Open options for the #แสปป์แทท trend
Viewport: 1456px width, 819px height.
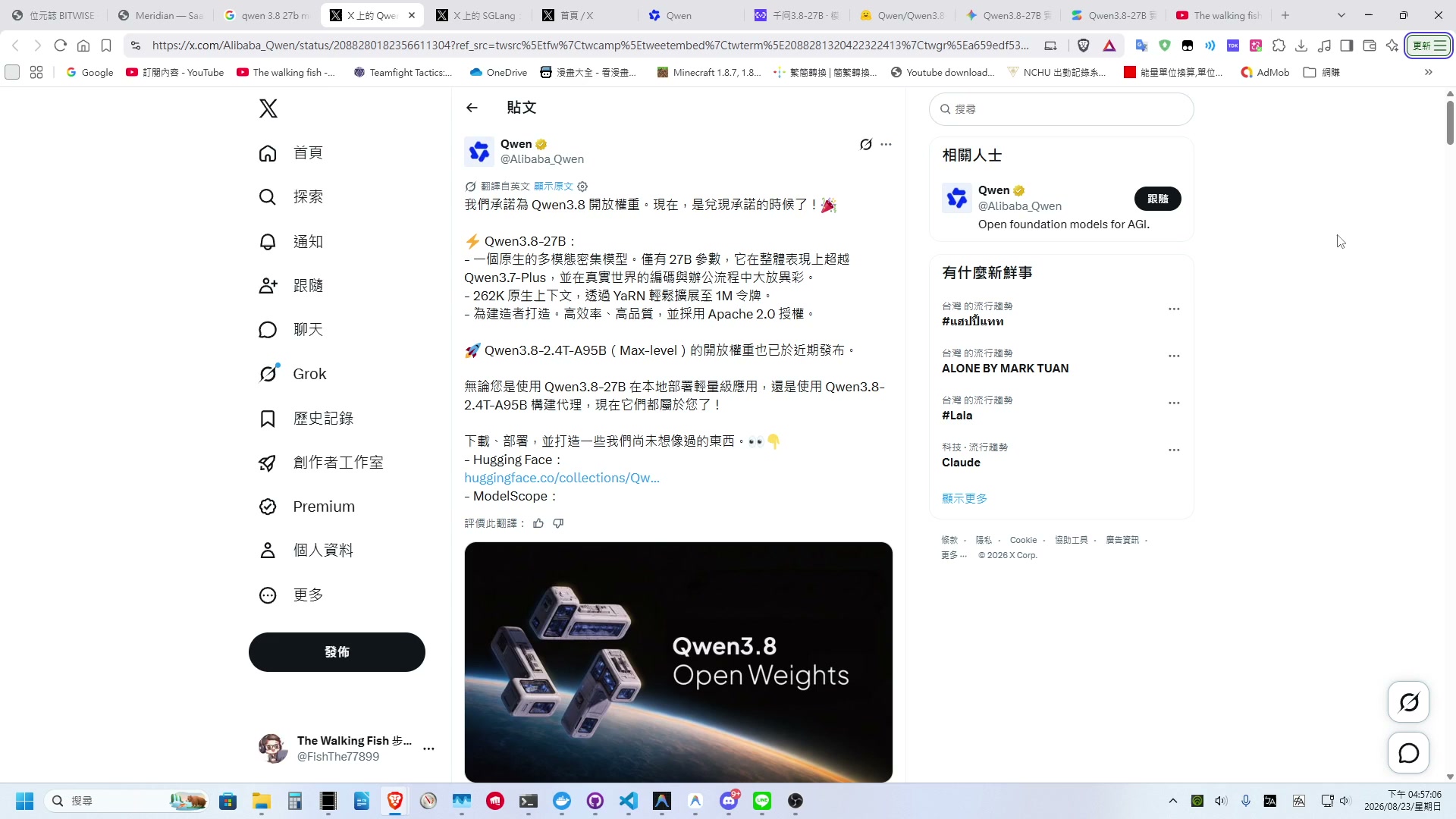[1174, 309]
